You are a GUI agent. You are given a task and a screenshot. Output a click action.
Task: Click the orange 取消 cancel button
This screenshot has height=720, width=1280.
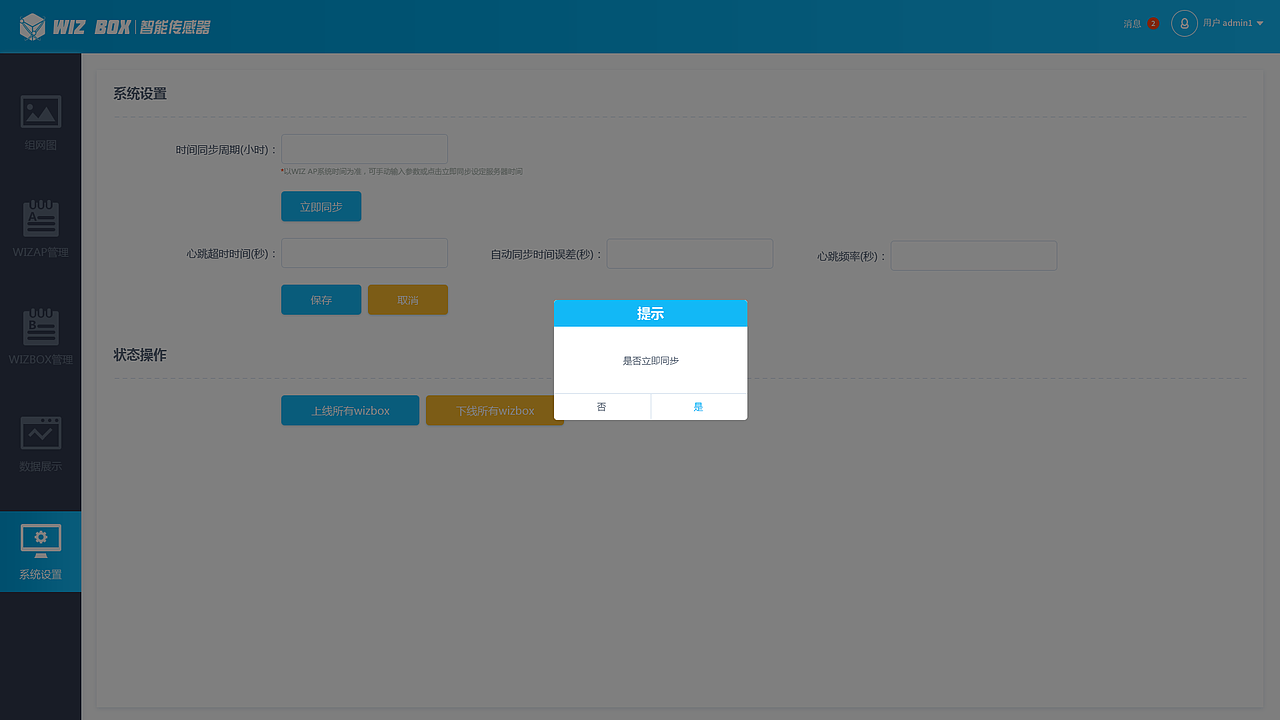(408, 300)
